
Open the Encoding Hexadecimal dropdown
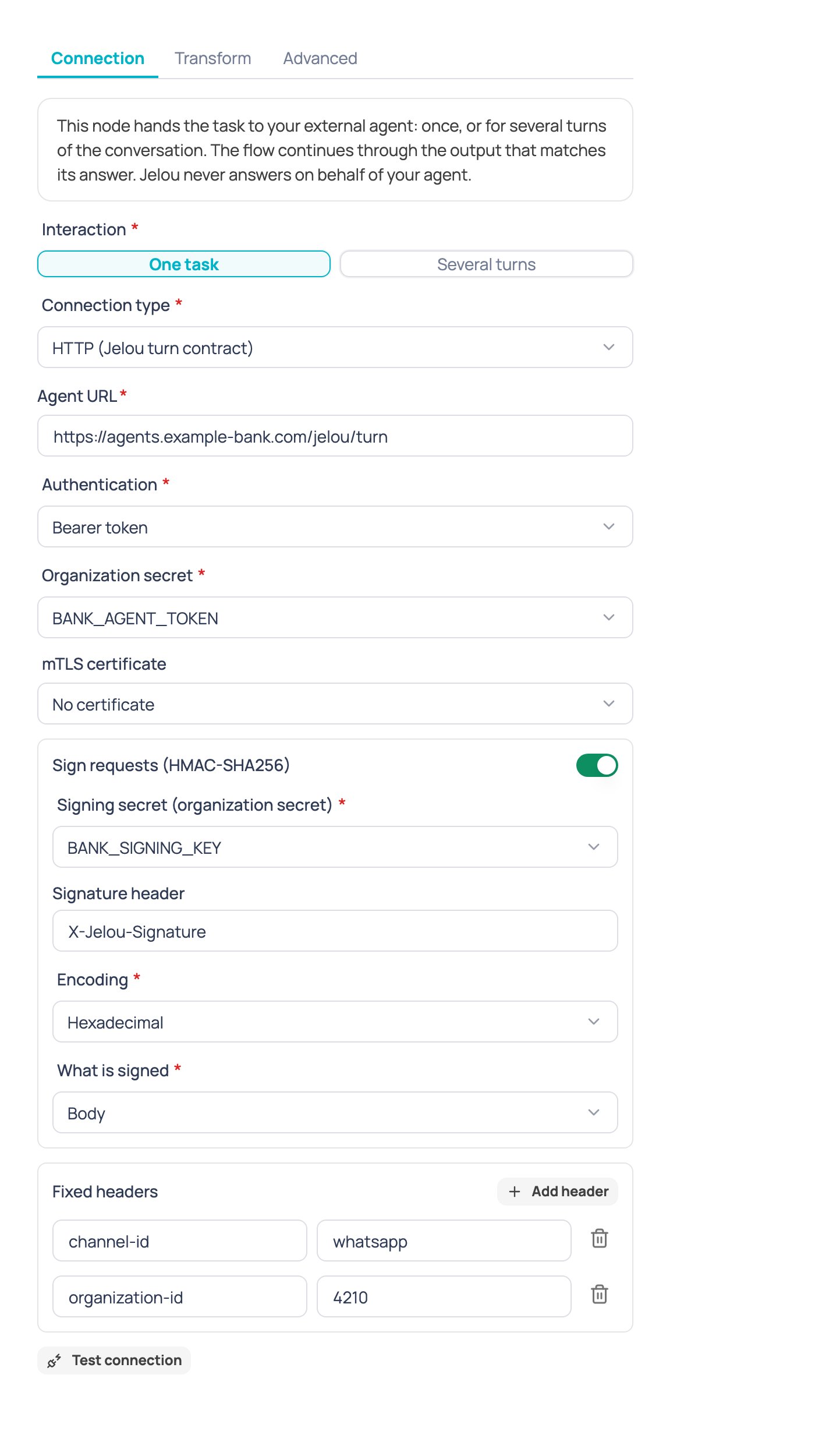click(x=335, y=1022)
